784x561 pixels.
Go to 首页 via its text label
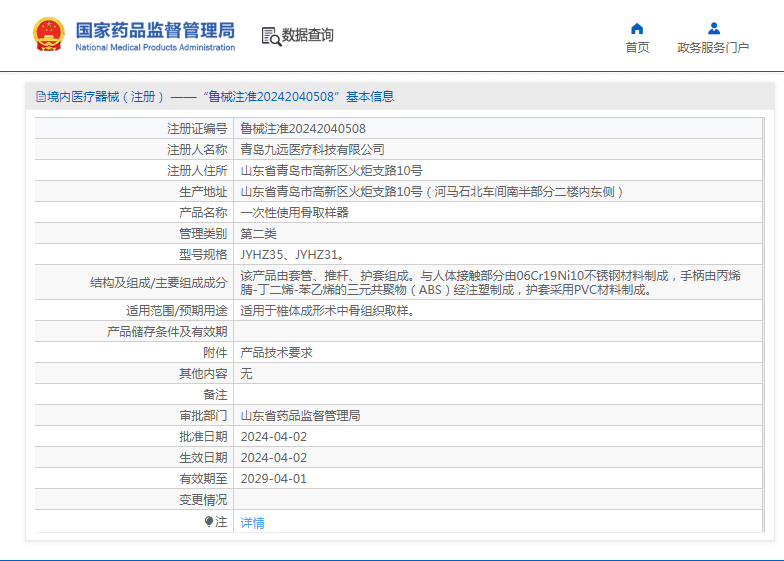click(x=637, y=47)
